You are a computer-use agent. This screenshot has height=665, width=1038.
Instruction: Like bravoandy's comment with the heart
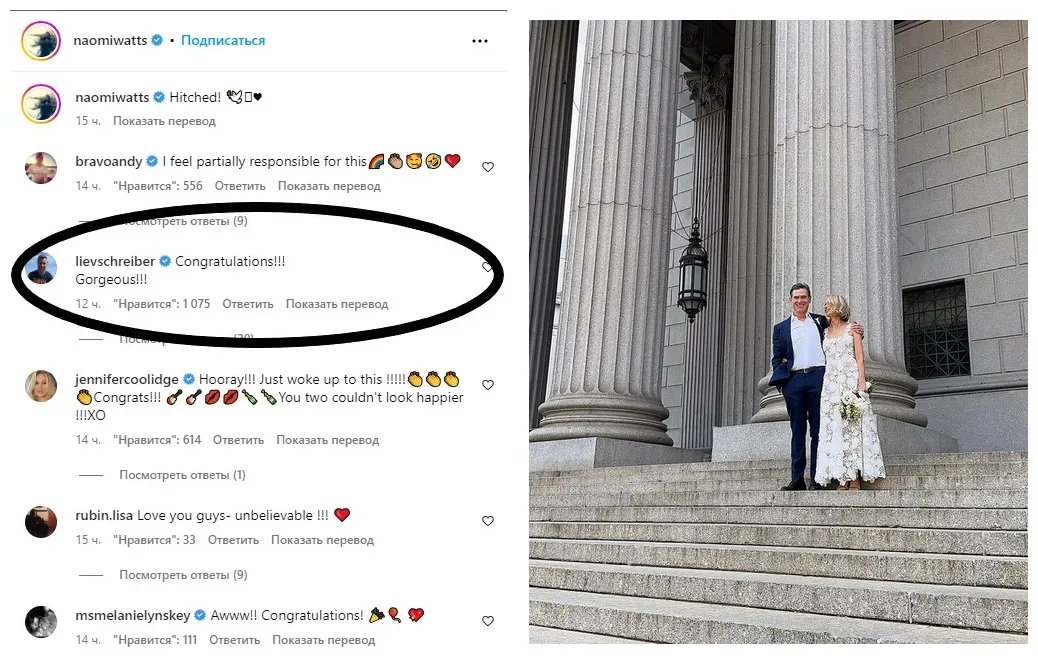488,167
